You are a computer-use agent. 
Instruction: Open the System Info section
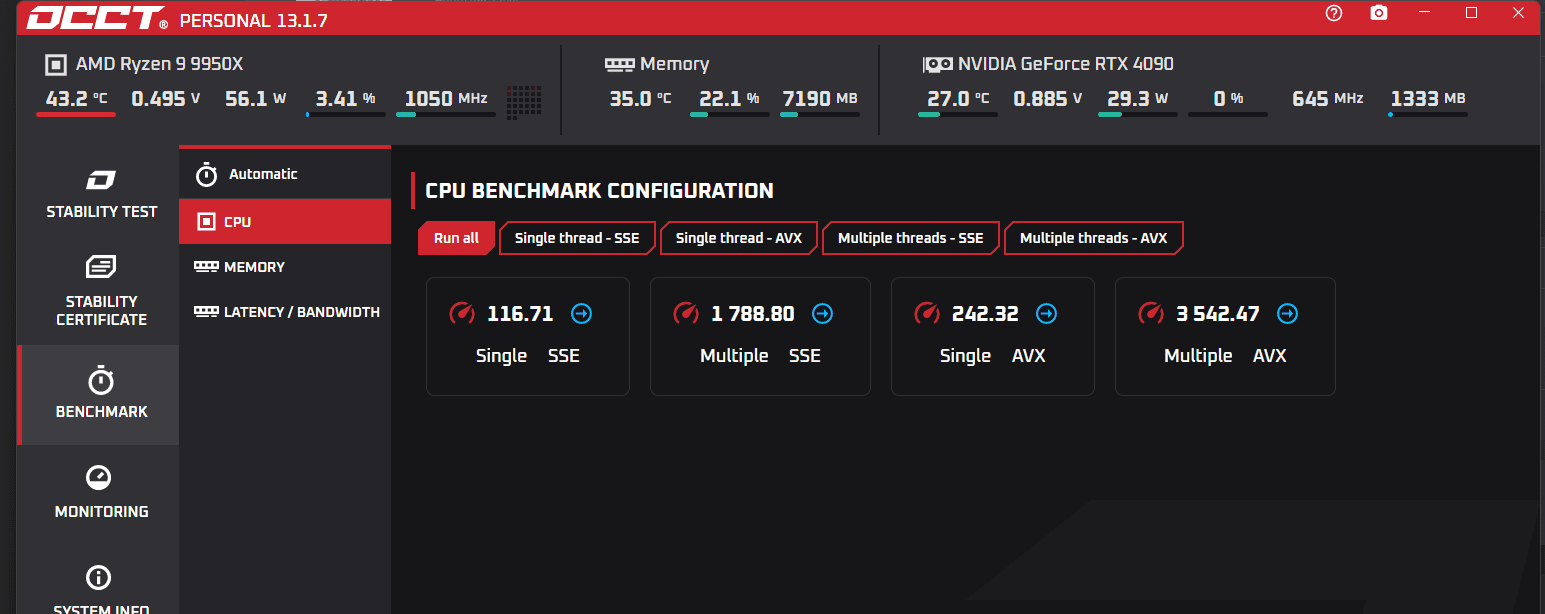(x=101, y=590)
